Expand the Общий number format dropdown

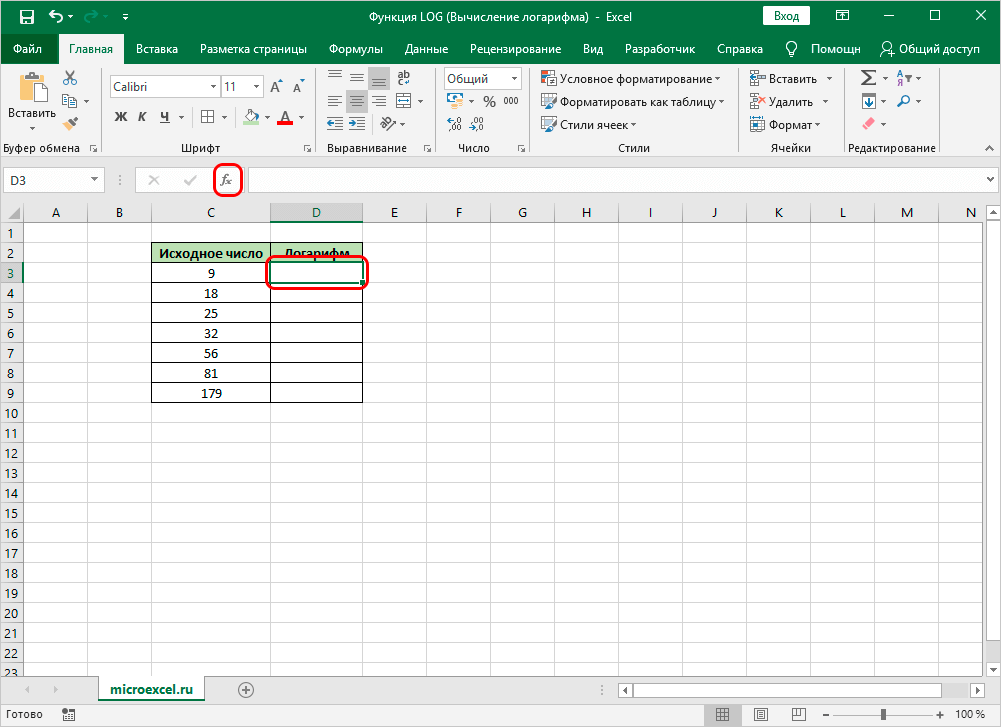[x=514, y=79]
